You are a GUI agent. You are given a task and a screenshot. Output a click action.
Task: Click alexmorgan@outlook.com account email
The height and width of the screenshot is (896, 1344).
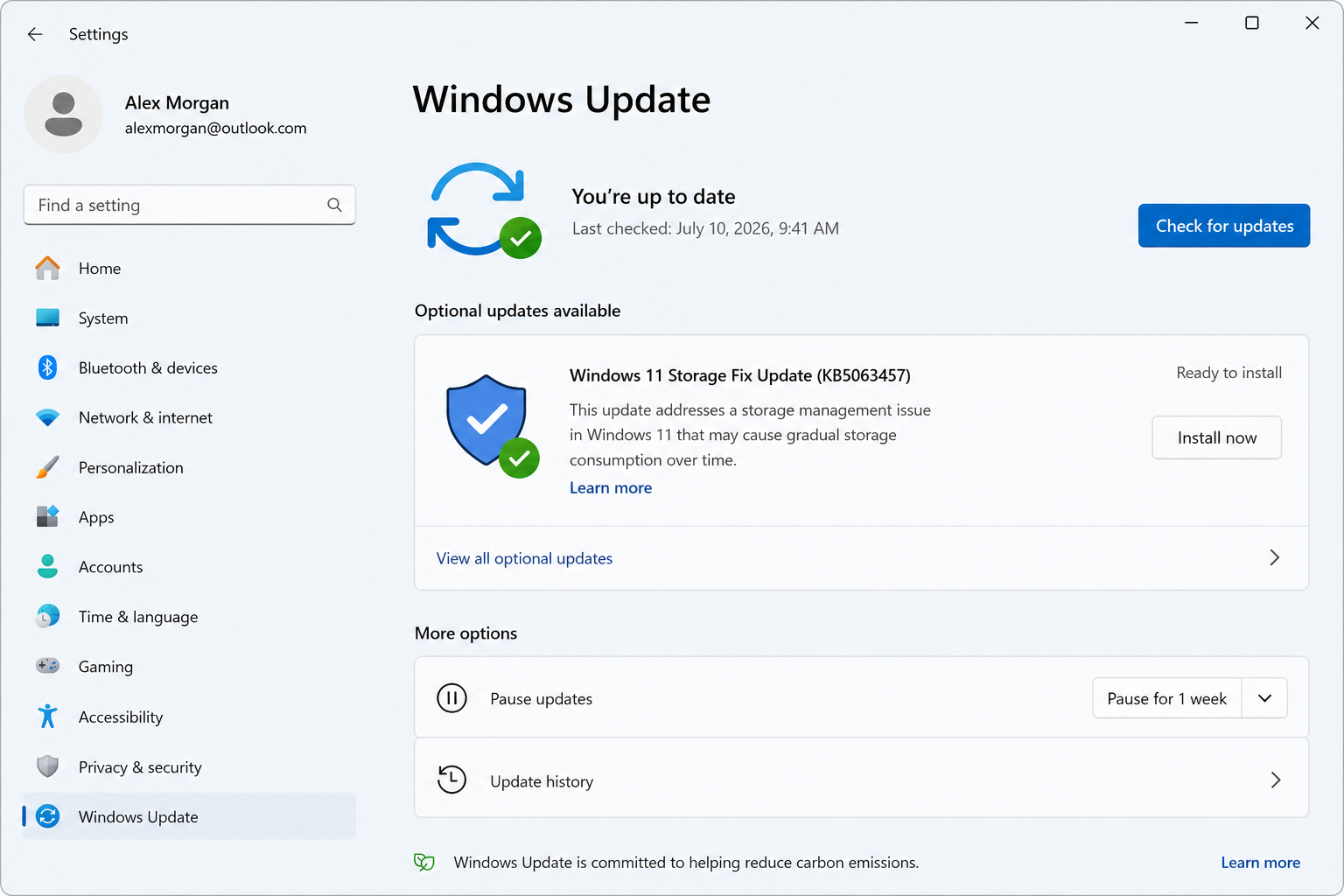pyautogui.click(x=215, y=128)
